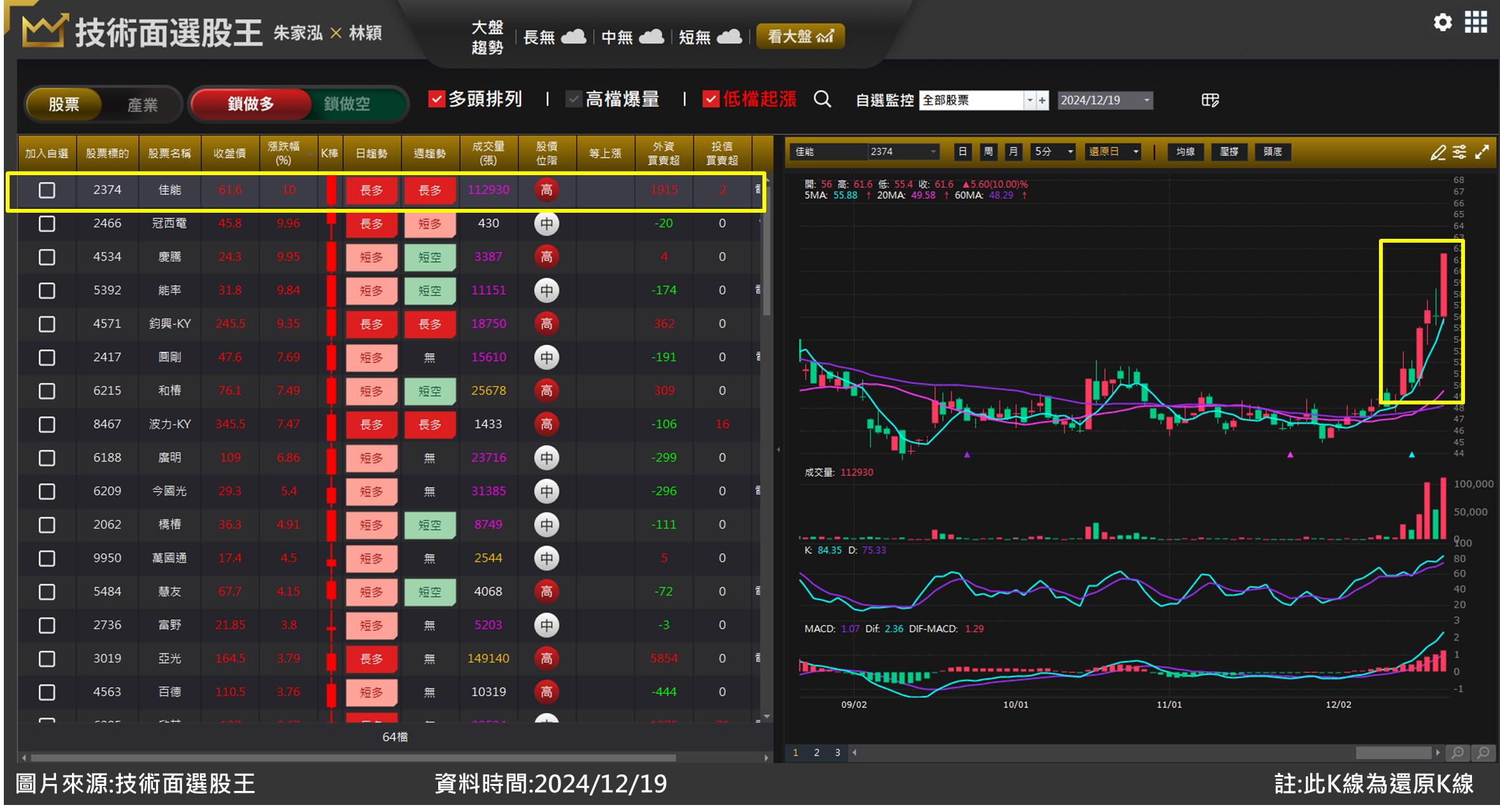1500x812 pixels.
Task: Open the settings gear icon
Action: [1443, 23]
